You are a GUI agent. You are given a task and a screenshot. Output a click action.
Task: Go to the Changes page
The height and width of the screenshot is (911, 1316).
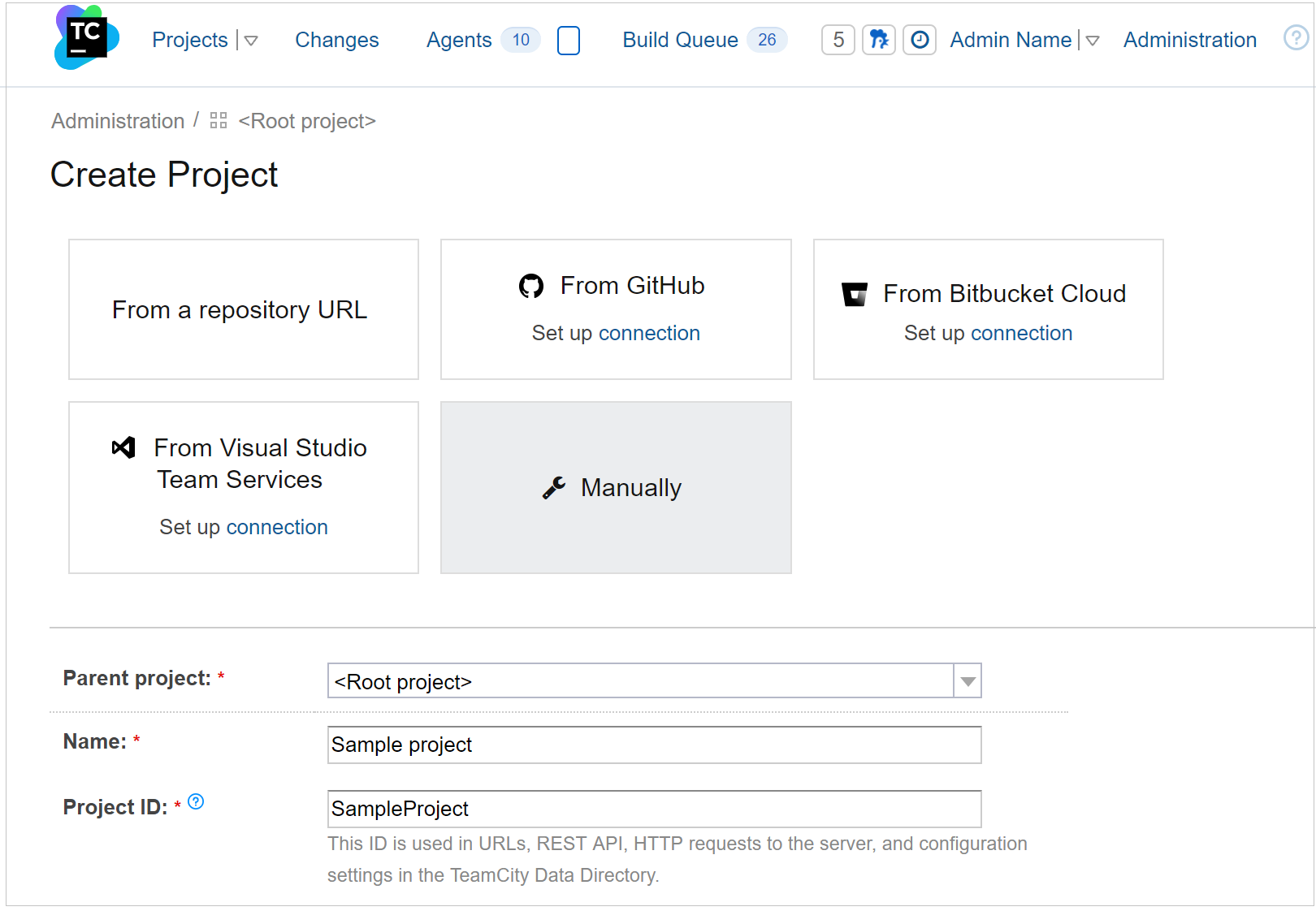(x=336, y=40)
